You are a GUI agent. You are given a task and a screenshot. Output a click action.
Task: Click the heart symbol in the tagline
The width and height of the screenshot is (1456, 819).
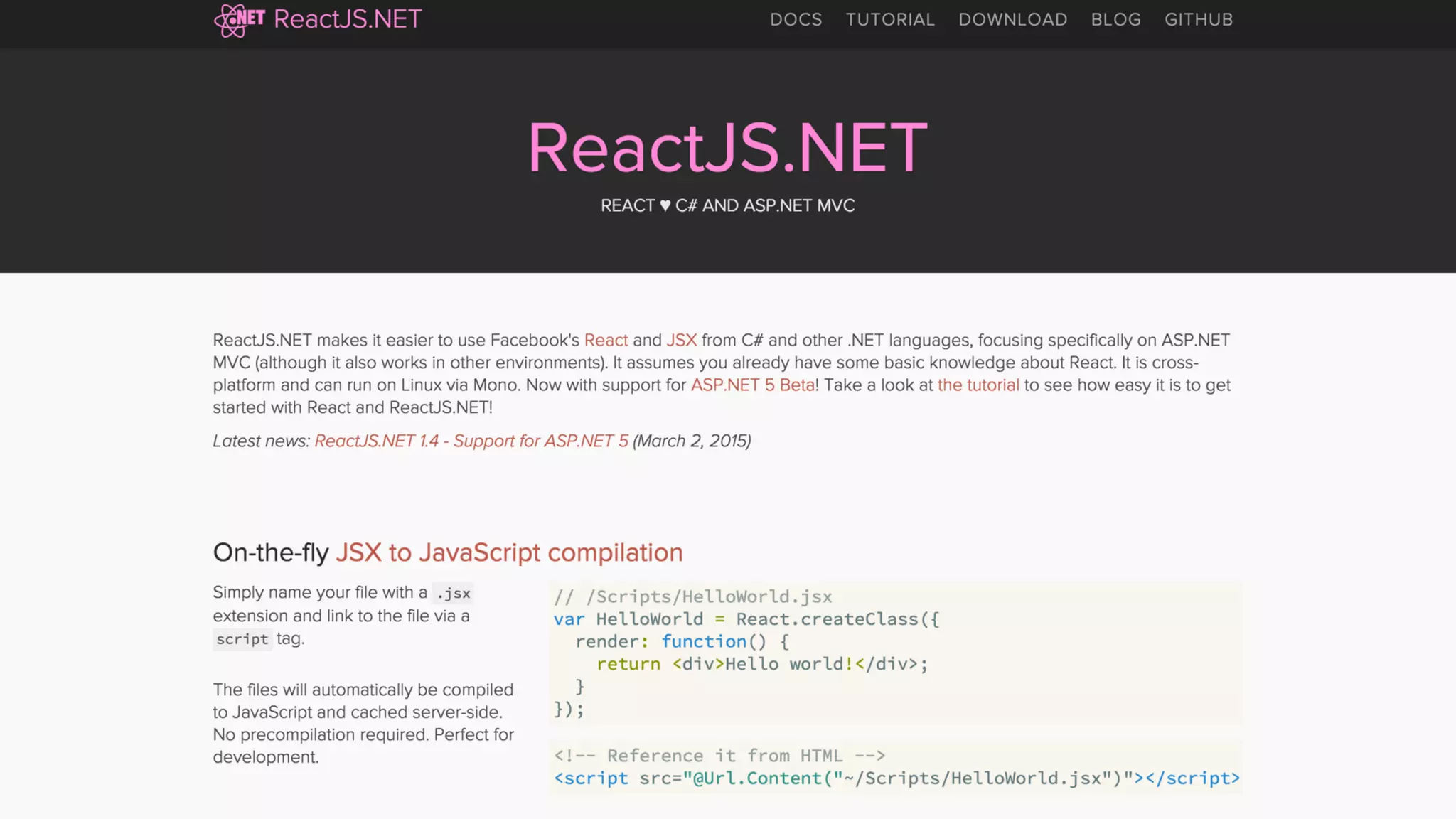(x=665, y=206)
